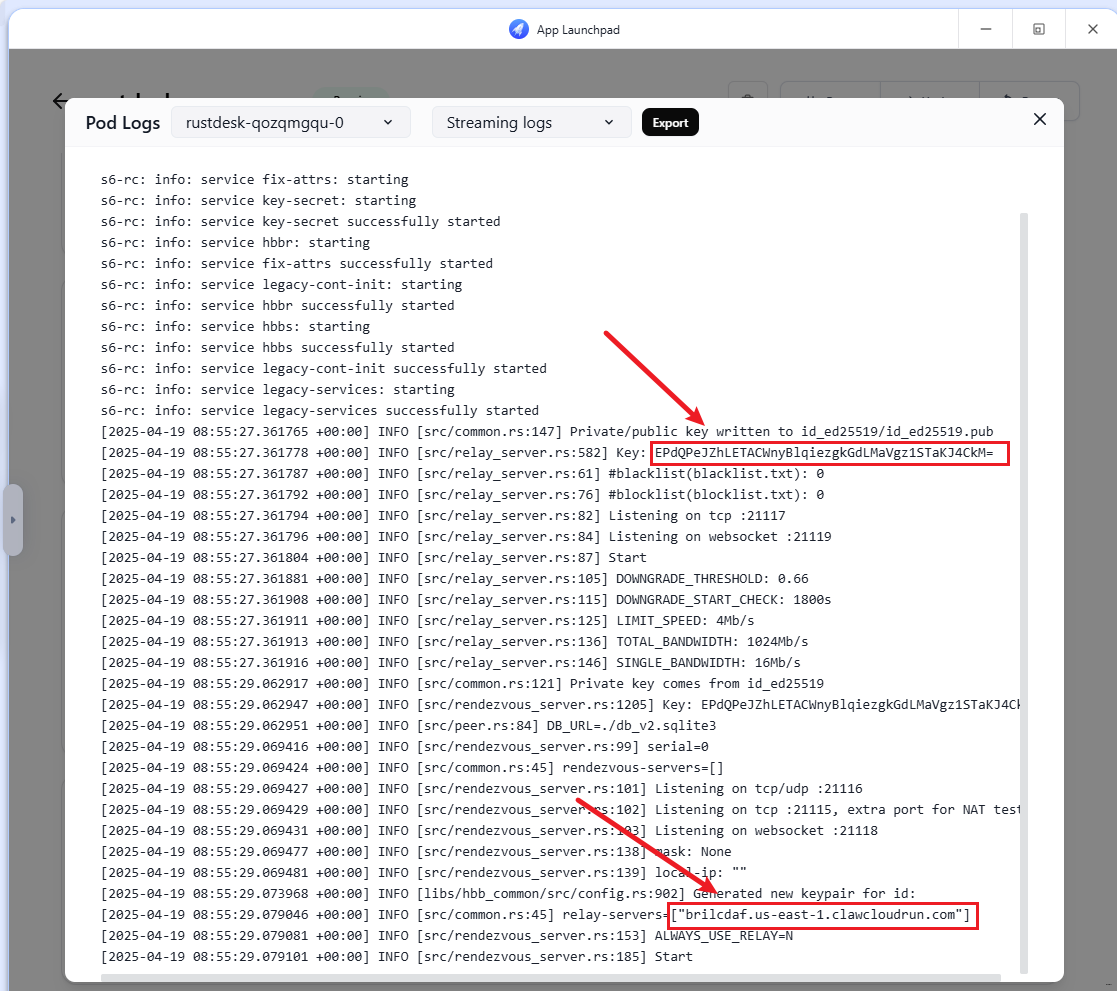Image resolution: width=1117 pixels, height=991 pixels.
Task: Maximize the App Launchpad window
Action: [1039, 29]
